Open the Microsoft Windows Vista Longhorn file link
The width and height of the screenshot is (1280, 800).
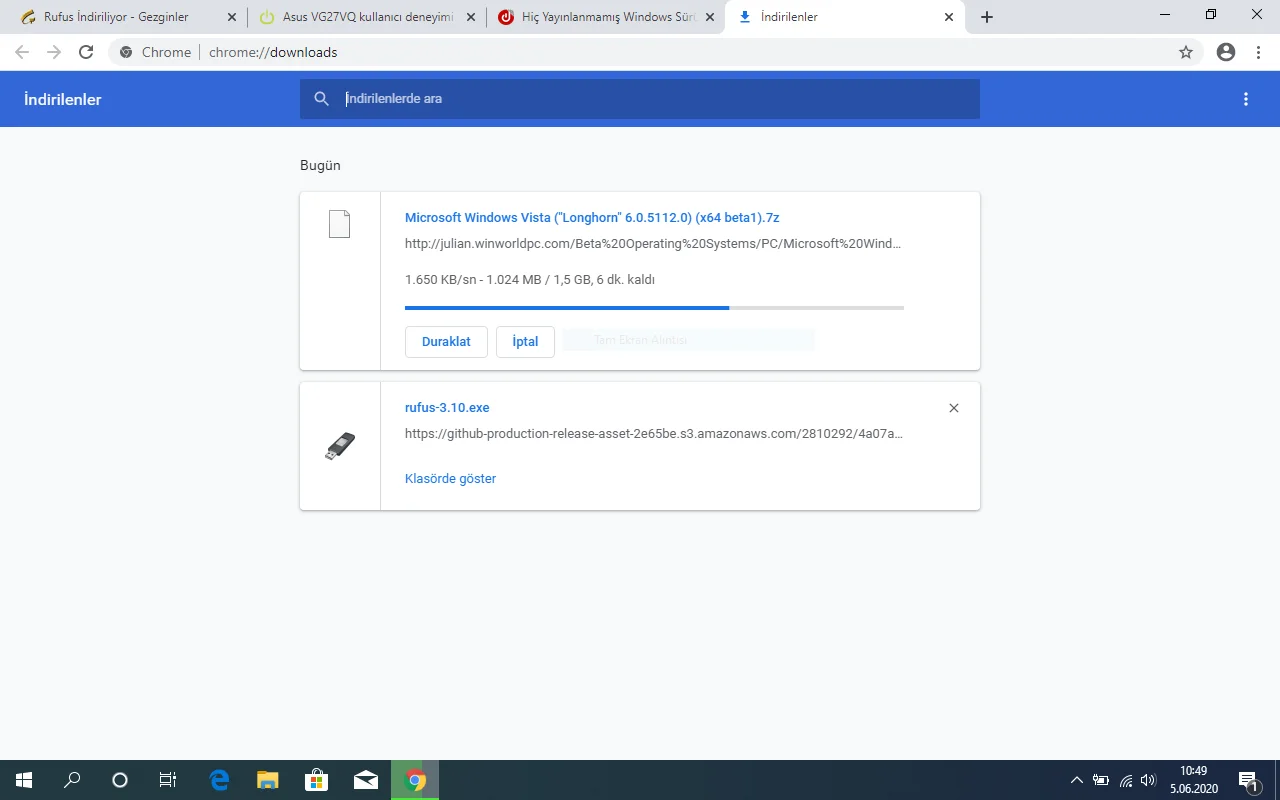pyautogui.click(x=592, y=217)
